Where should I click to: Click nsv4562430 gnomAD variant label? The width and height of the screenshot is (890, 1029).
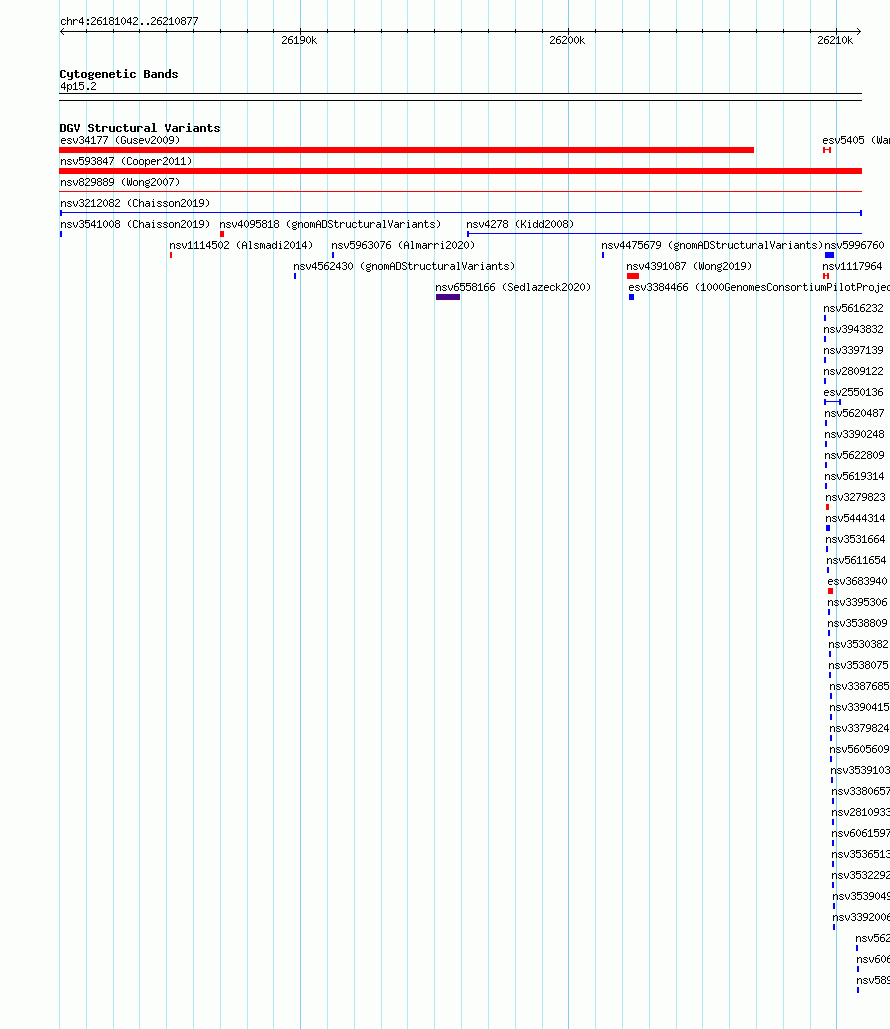point(404,266)
